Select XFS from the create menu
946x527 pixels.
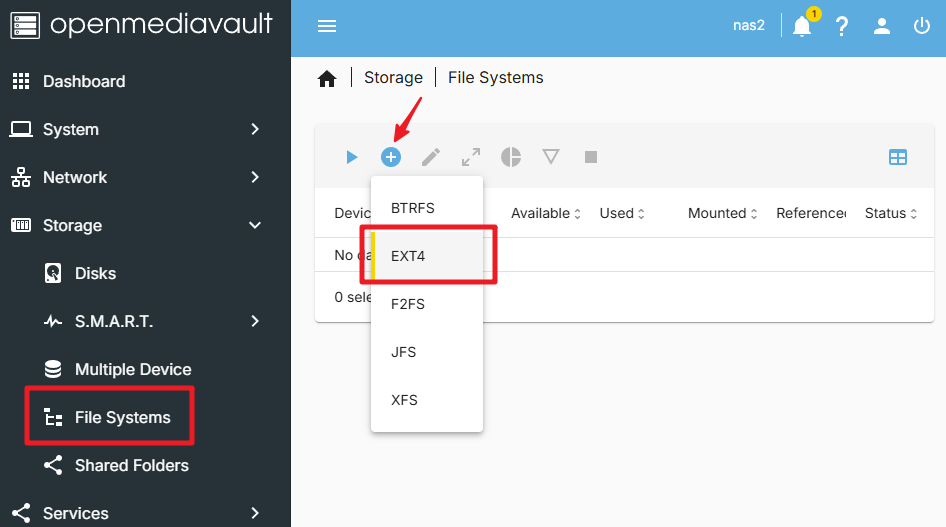click(x=427, y=400)
